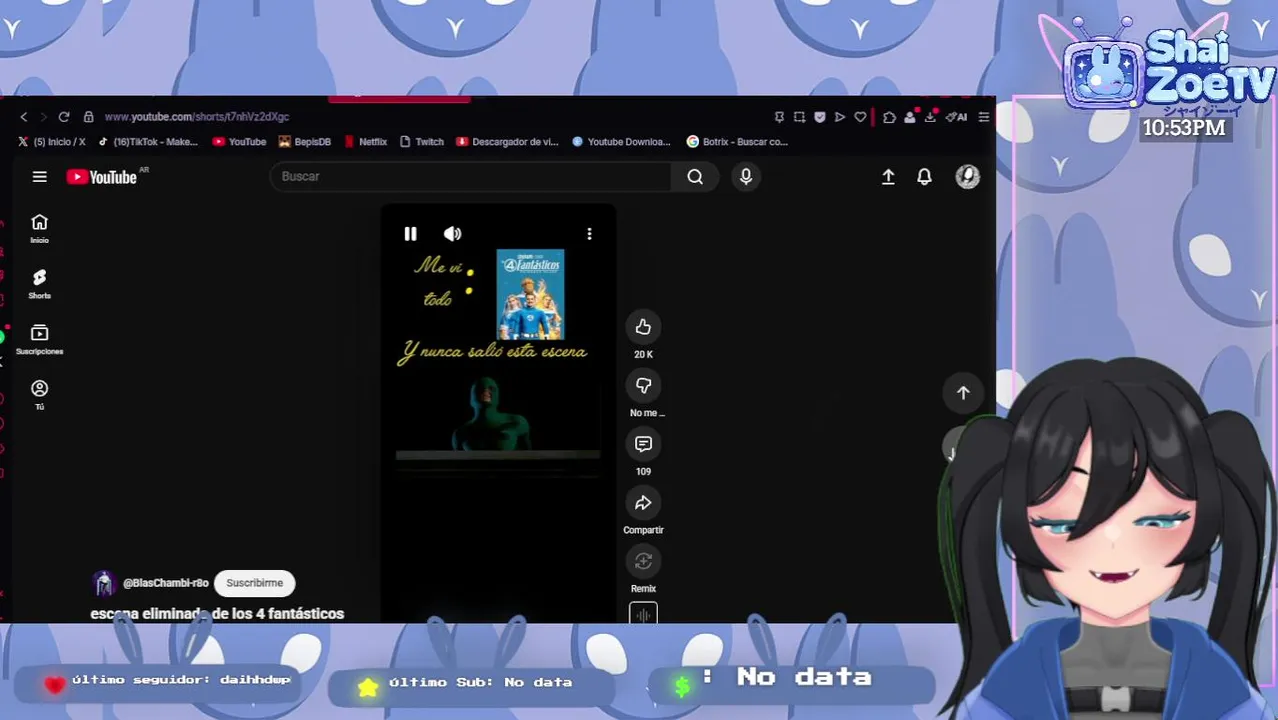Click the shield icon in browser toolbar
The width and height of the screenshot is (1278, 720).
coord(820,117)
